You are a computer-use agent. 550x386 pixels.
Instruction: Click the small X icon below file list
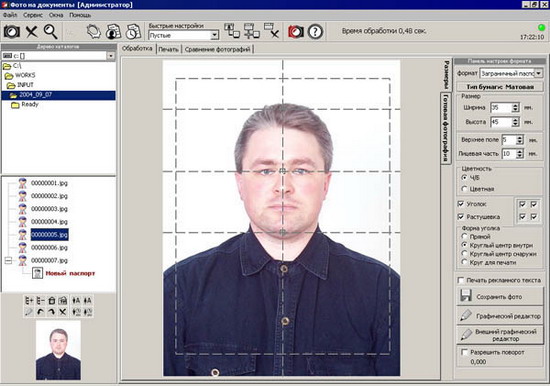tap(62, 312)
